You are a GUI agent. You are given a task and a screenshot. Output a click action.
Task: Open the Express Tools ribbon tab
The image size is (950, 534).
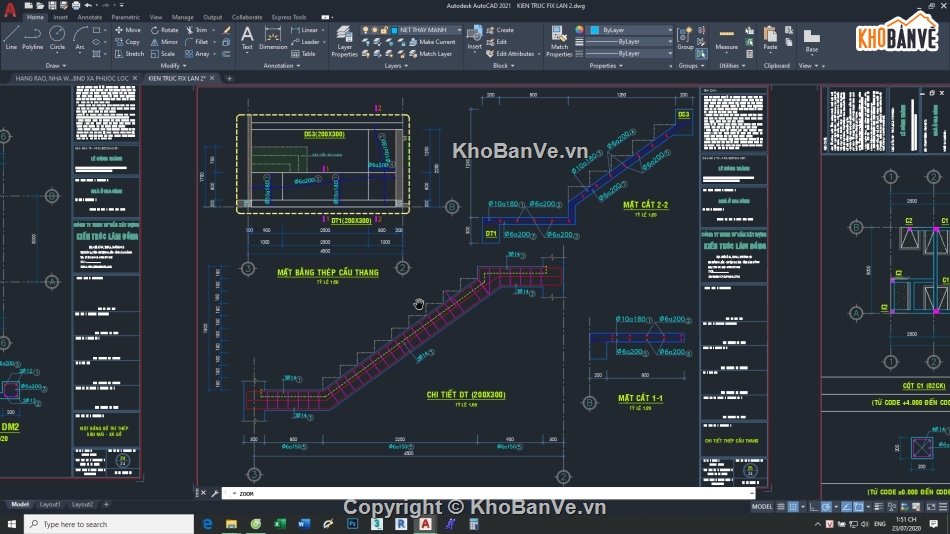289,17
